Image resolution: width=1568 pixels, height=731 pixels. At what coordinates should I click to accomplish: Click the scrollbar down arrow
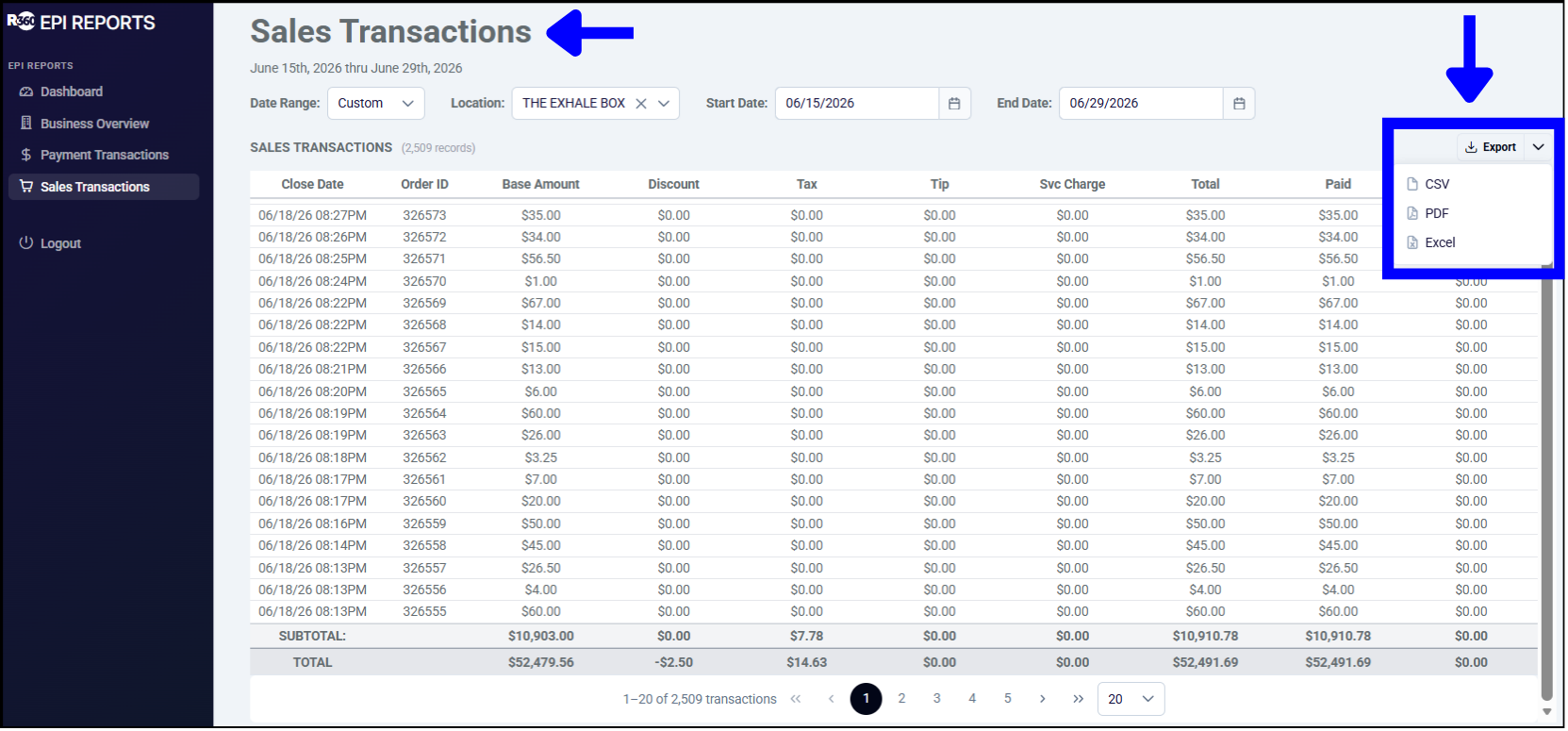[1546, 712]
